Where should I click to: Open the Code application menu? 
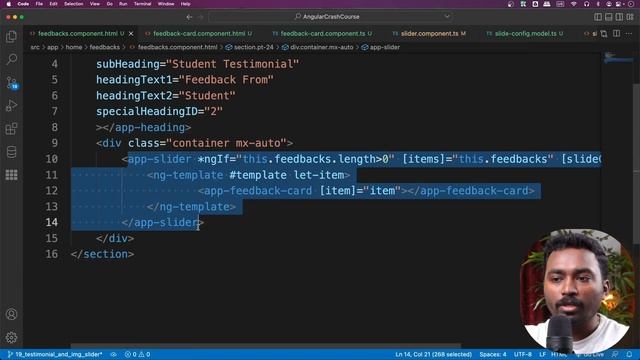pyautogui.click(x=23, y=4)
